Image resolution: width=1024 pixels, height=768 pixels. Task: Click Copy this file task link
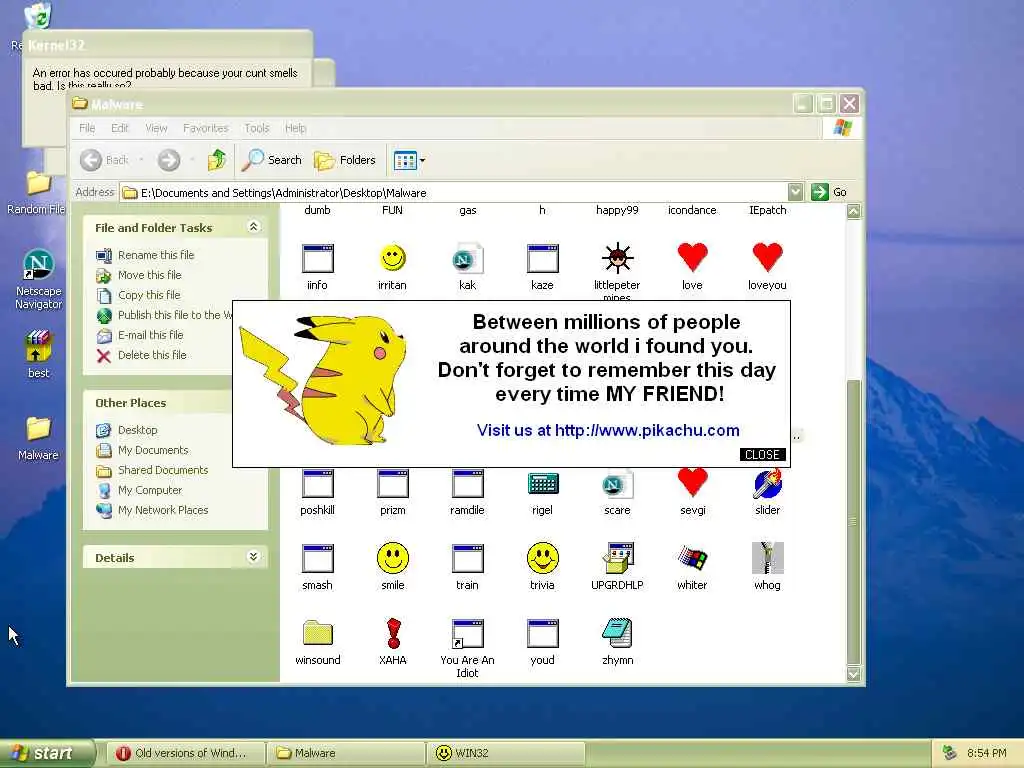[149, 295]
